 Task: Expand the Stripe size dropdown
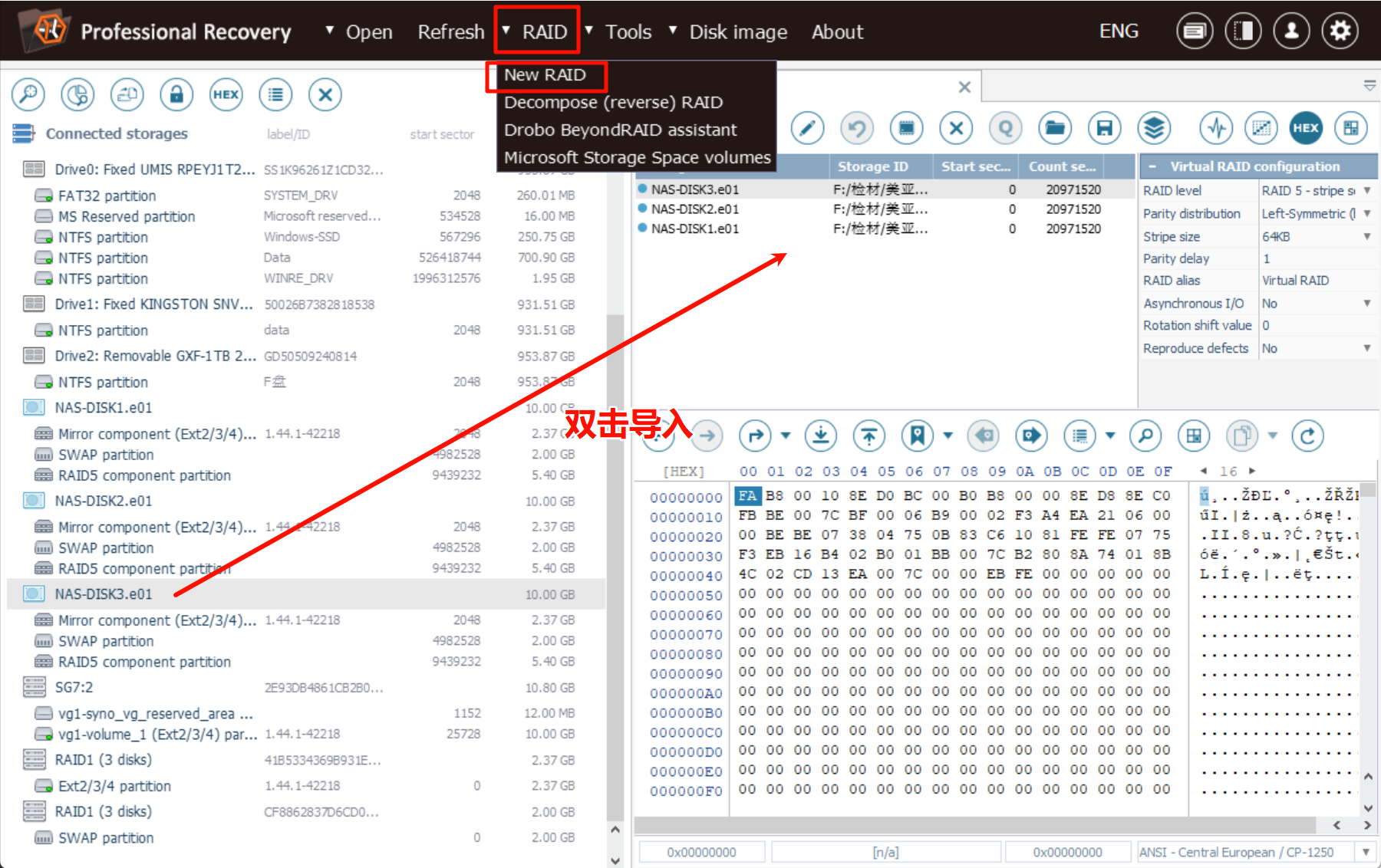click(1366, 237)
